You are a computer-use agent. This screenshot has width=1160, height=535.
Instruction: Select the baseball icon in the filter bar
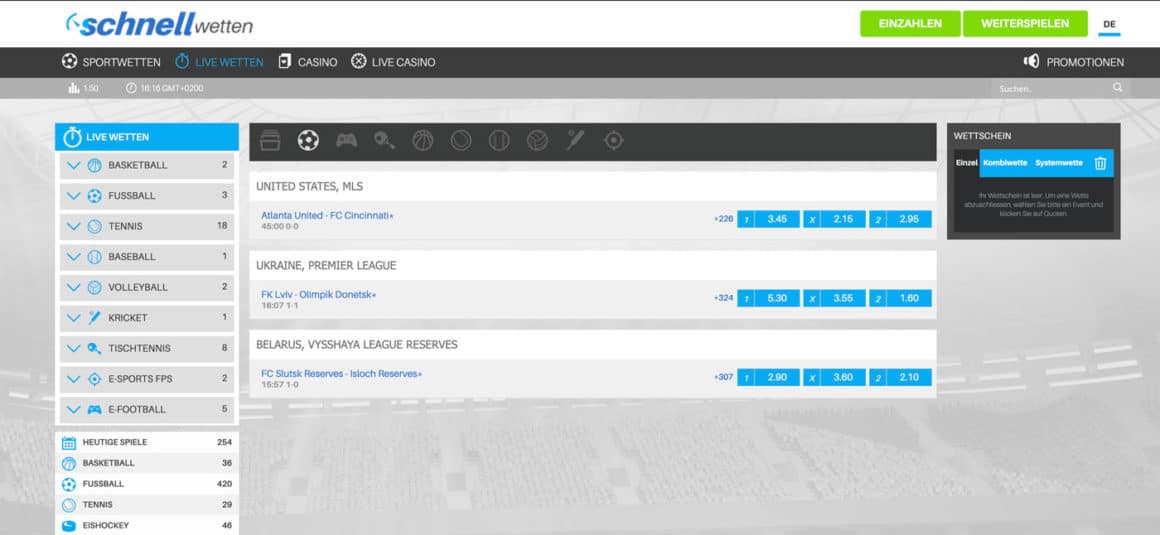[499, 140]
